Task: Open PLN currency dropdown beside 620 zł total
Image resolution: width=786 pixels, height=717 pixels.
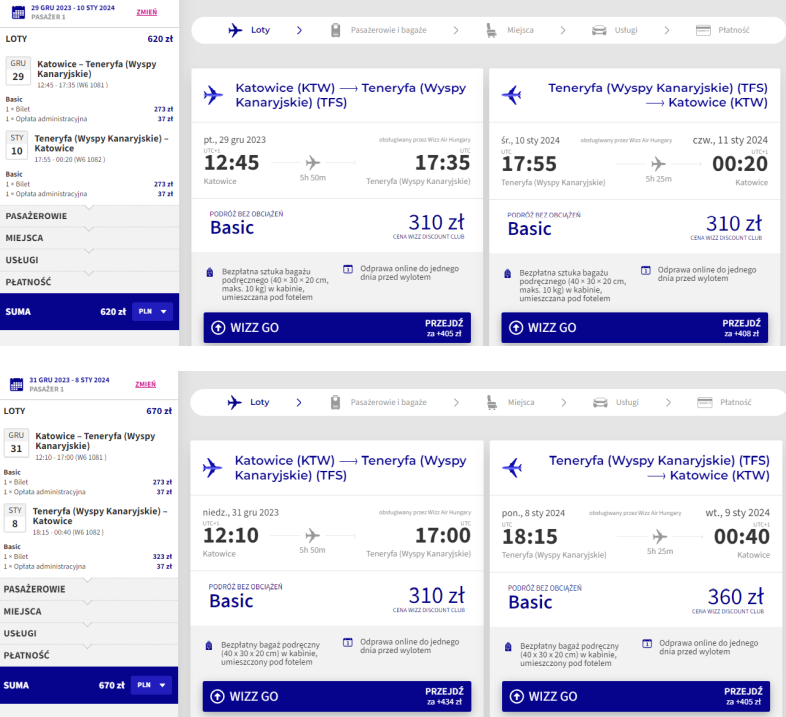Action: 152,311
